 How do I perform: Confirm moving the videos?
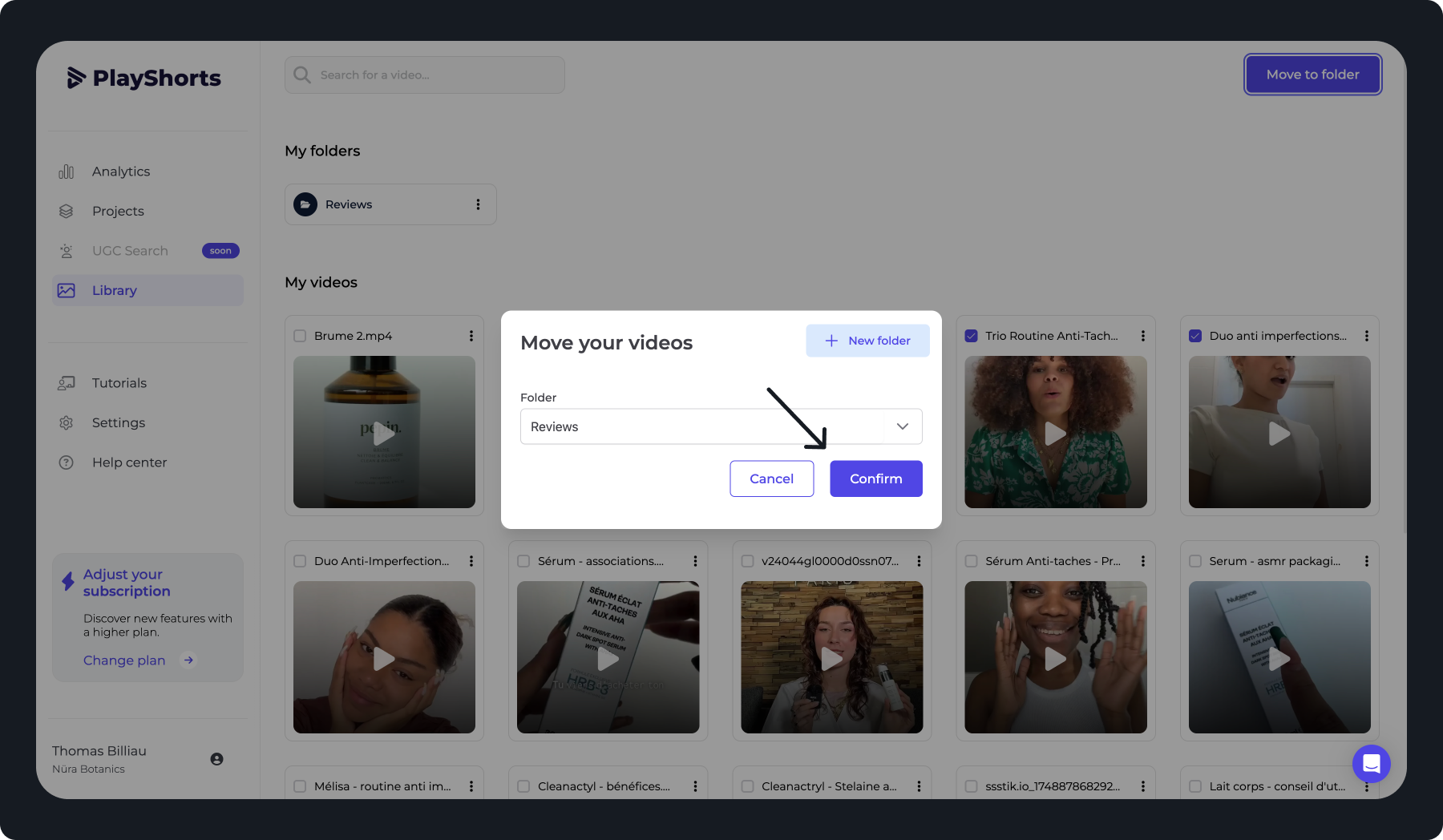point(875,479)
